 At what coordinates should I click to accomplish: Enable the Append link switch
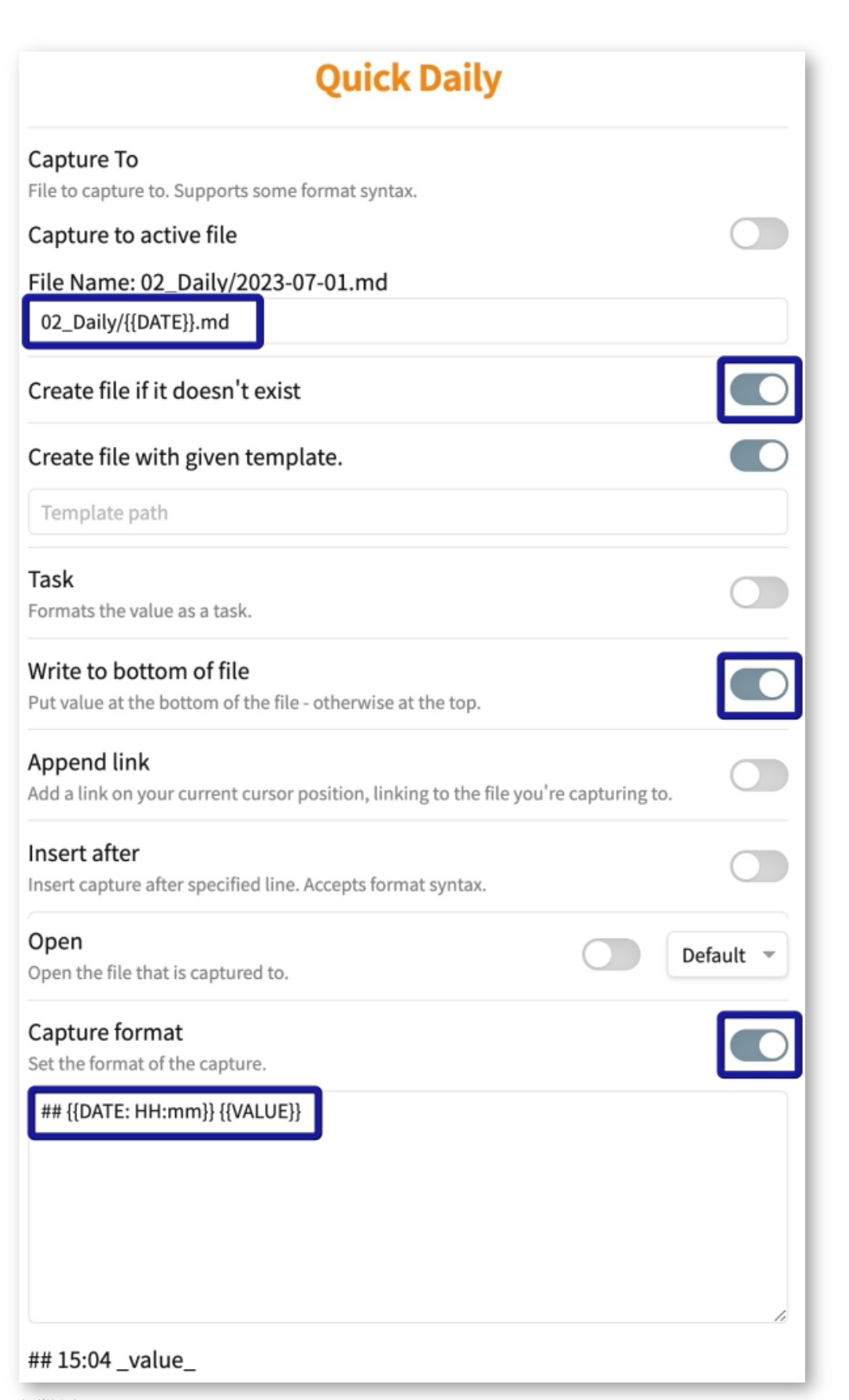click(x=758, y=775)
